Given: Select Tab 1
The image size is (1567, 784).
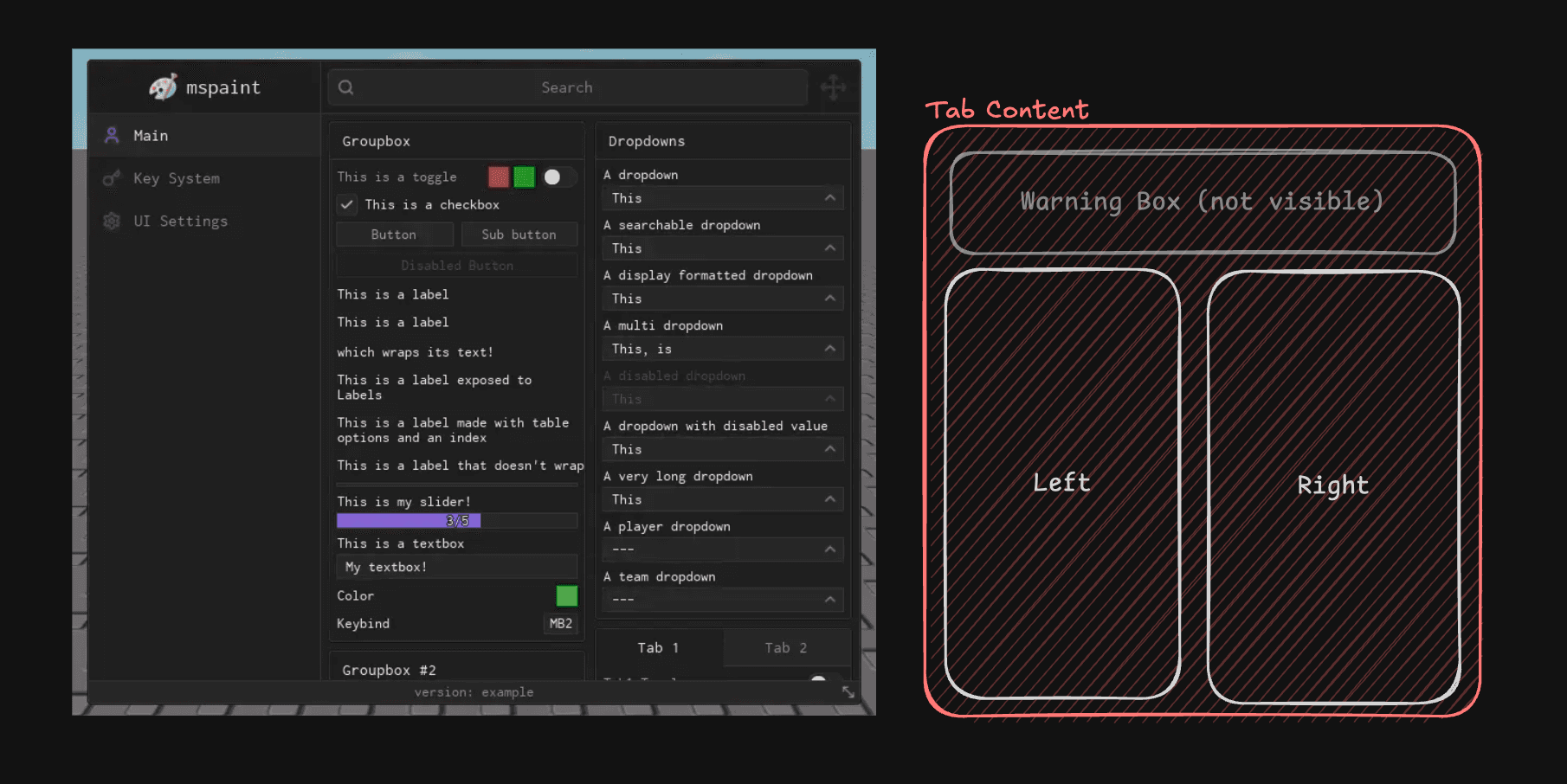Looking at the screenshot, I should click(x=659, y=648).
